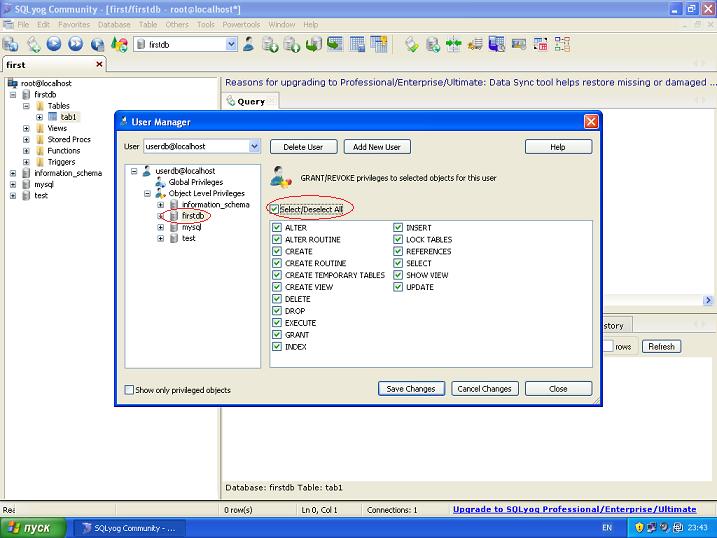Viewport: 717px width, 538px height.
Task: Uncheck the CREATE TEMPORARY TABLES privilege
Action: (x=277, y=275)
